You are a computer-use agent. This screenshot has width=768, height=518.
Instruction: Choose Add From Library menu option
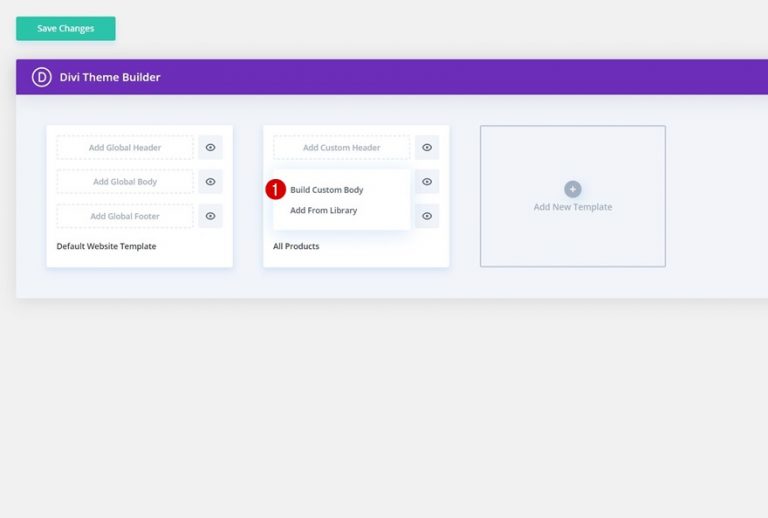point(323,211)
